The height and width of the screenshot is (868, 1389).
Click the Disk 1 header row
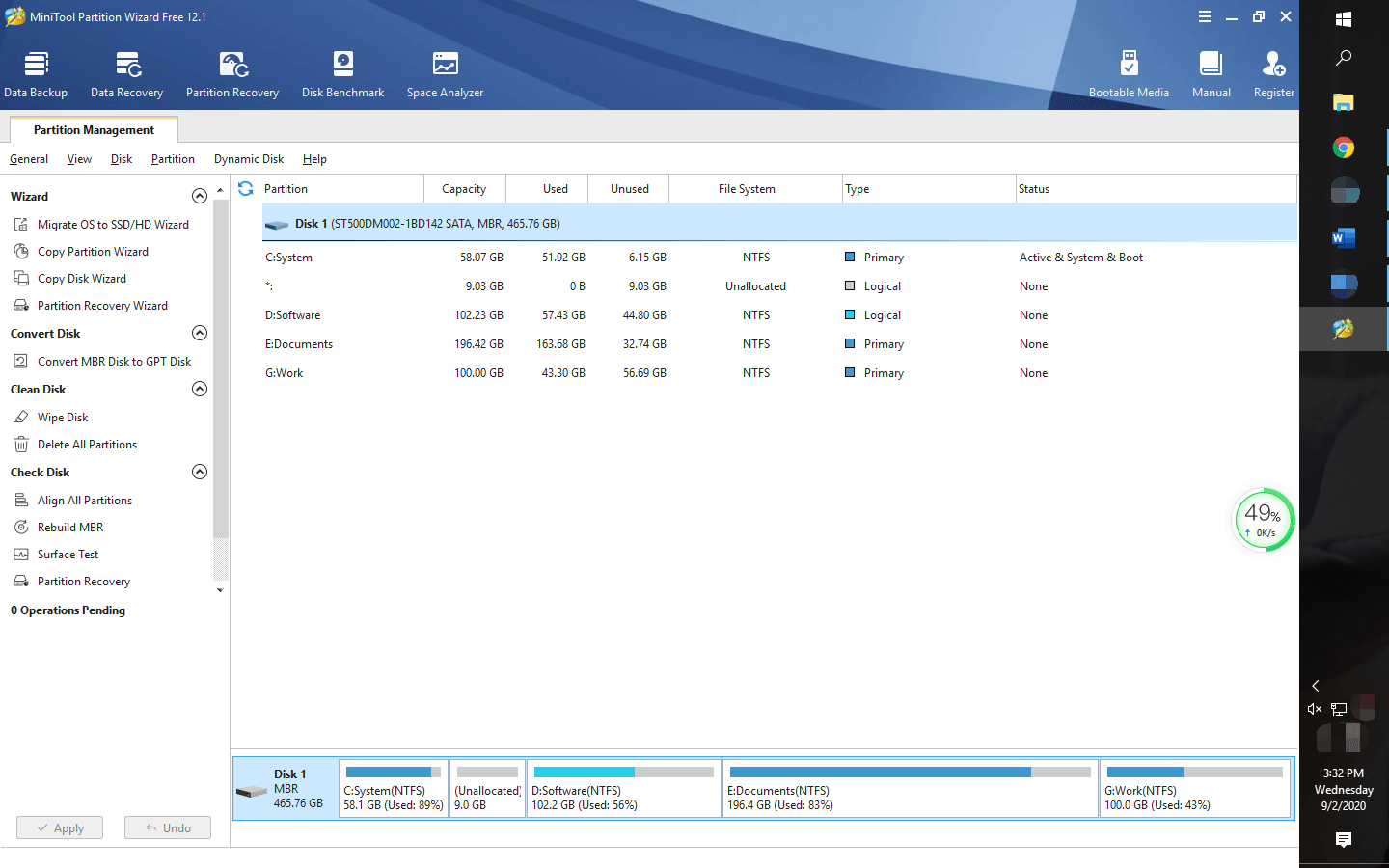[x=779, y=224]
